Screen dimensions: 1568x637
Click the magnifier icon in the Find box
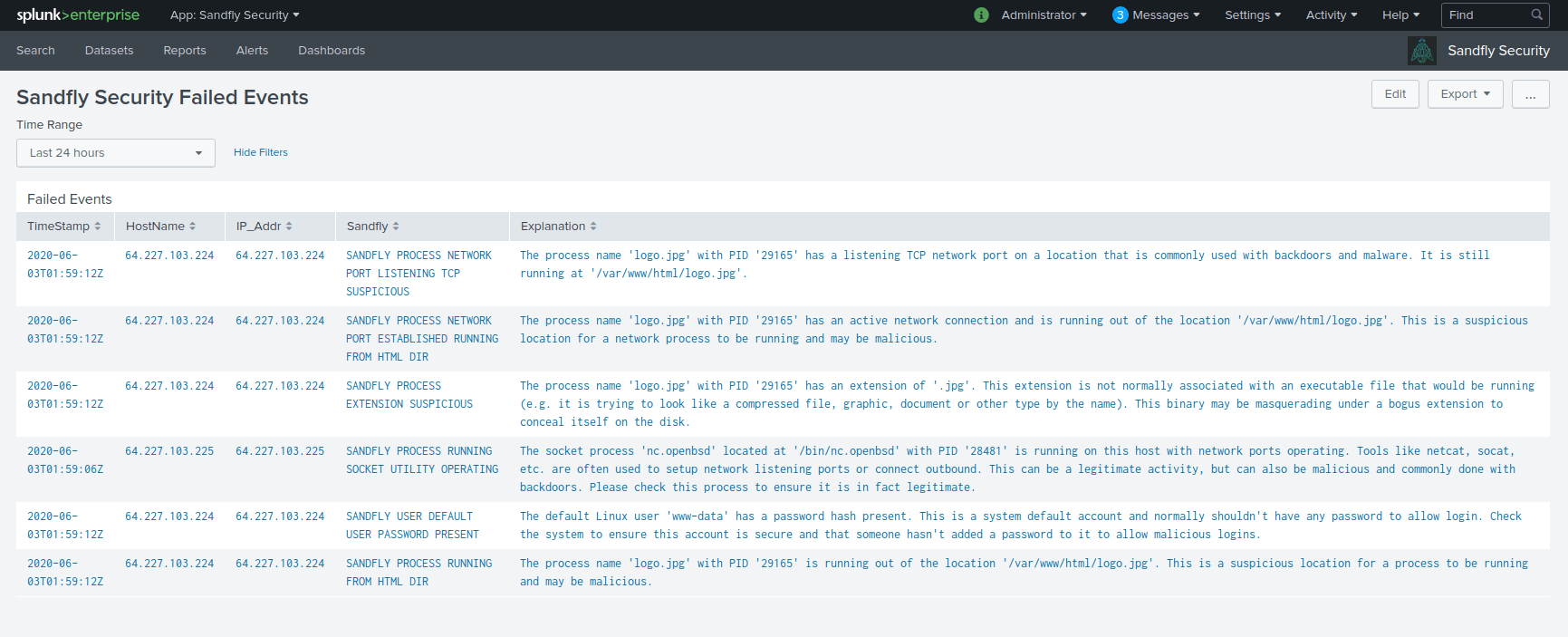click(1536, 14)
